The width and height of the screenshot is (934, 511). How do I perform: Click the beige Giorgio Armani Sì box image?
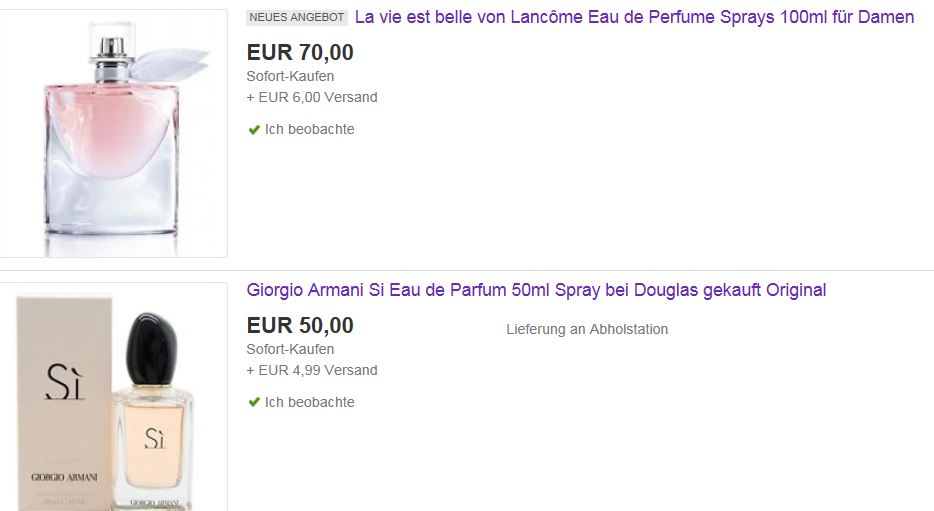tap(64, 402)
